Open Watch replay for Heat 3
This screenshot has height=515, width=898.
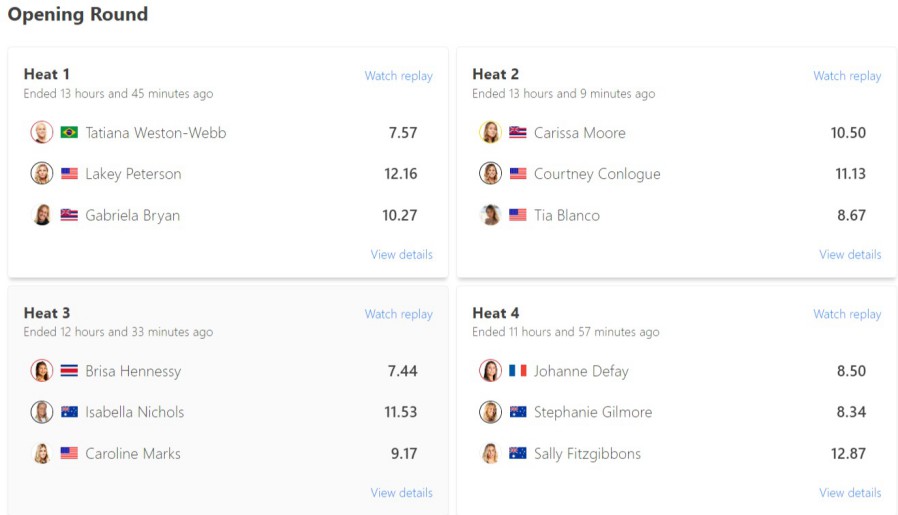tap(398, 314)
